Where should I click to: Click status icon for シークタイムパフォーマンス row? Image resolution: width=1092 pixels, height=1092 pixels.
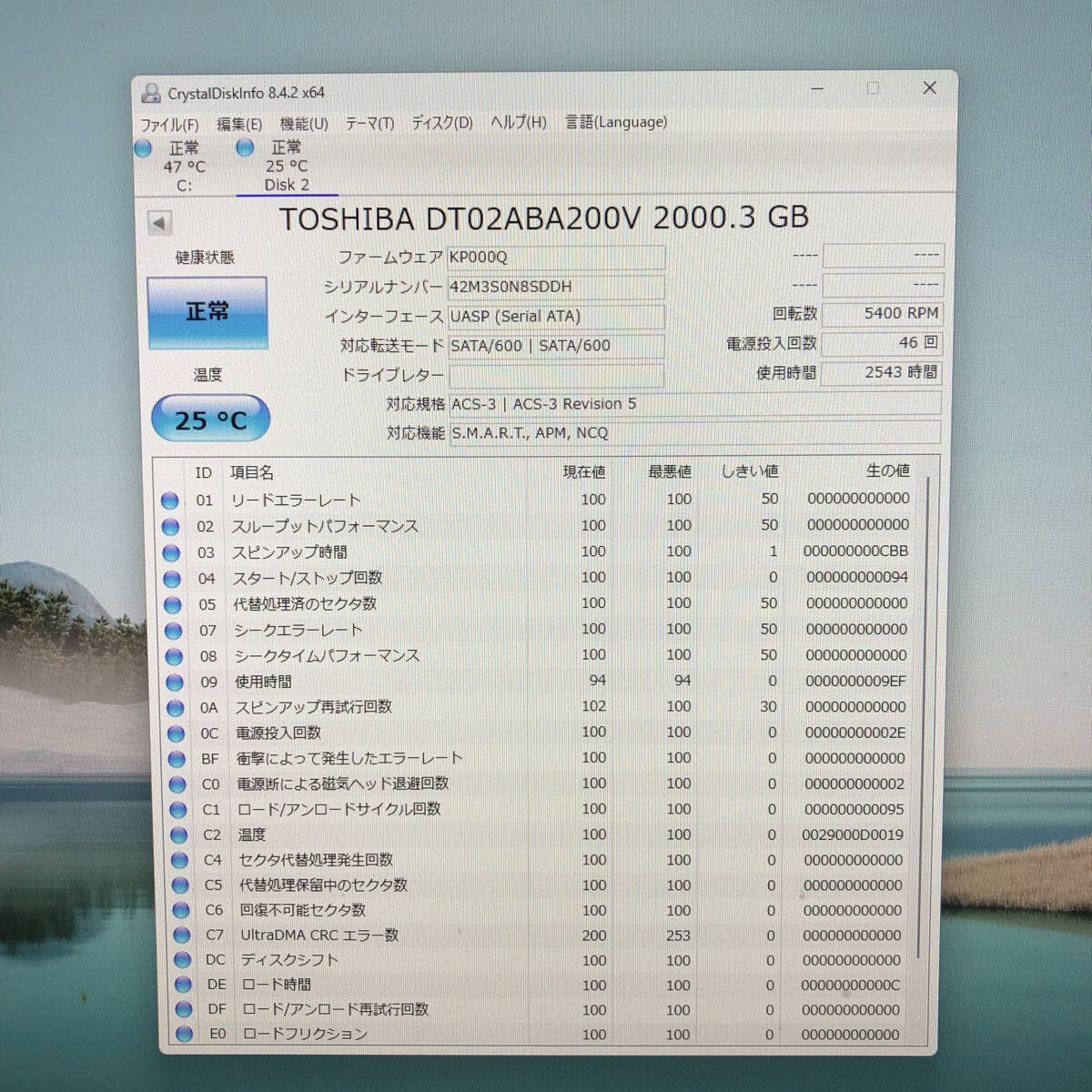coord(175,656)
